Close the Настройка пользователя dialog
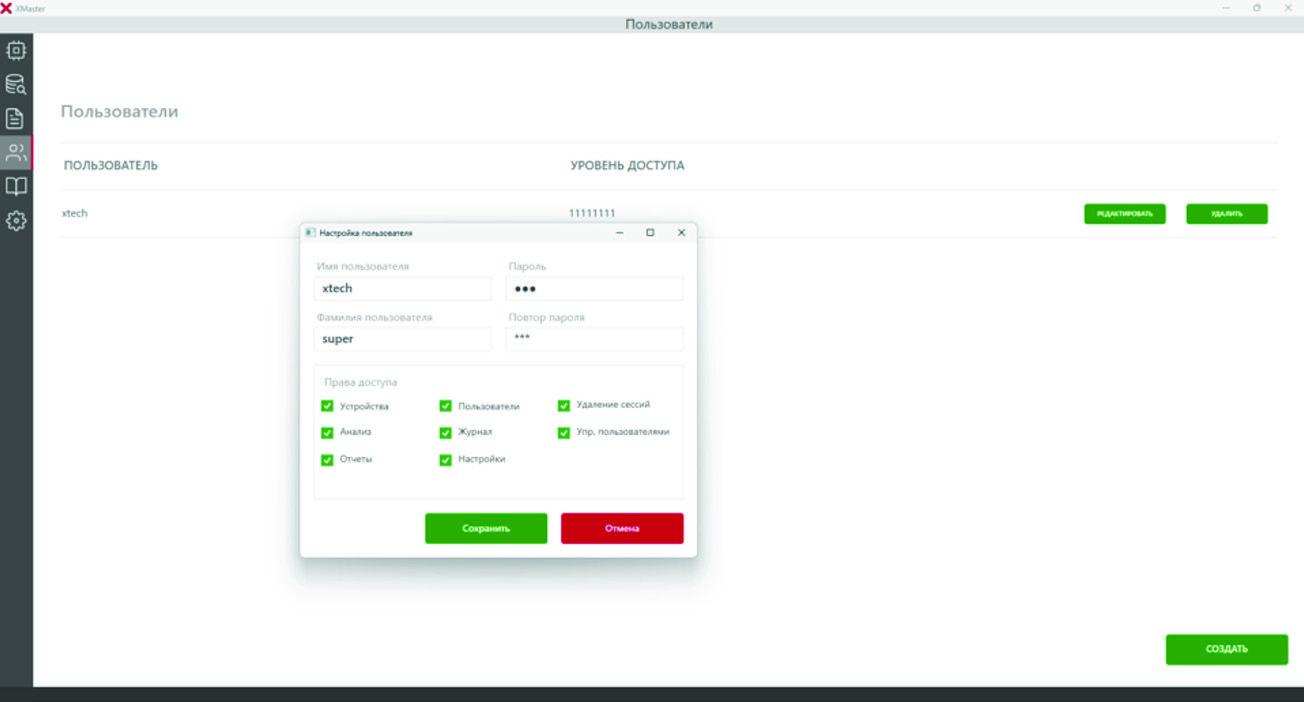The image size is (1304, 702). tap(681, 233)
